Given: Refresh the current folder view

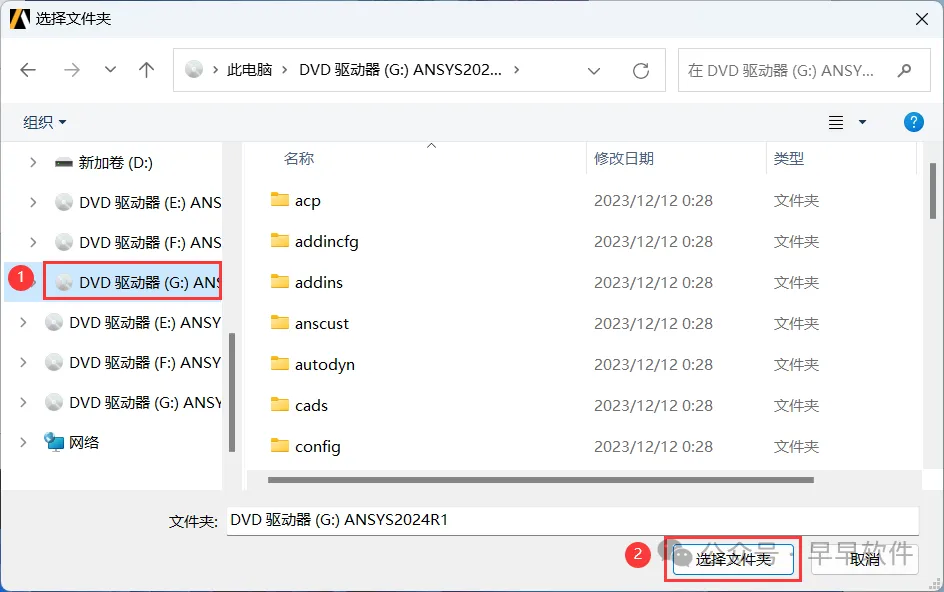Looking at the screenshot, I should click(641, 71).
